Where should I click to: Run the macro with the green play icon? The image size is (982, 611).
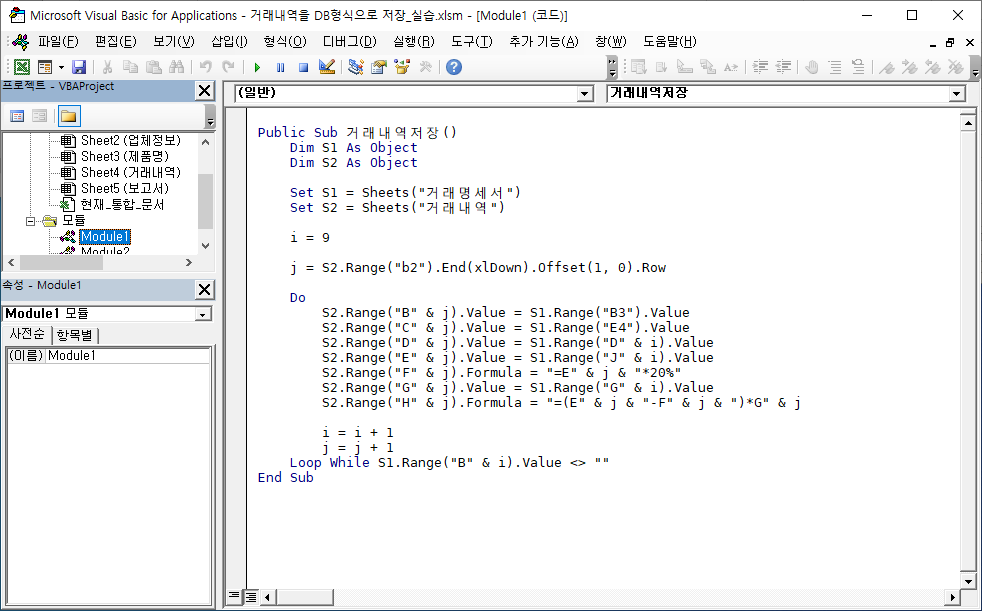tap(257, 67)
